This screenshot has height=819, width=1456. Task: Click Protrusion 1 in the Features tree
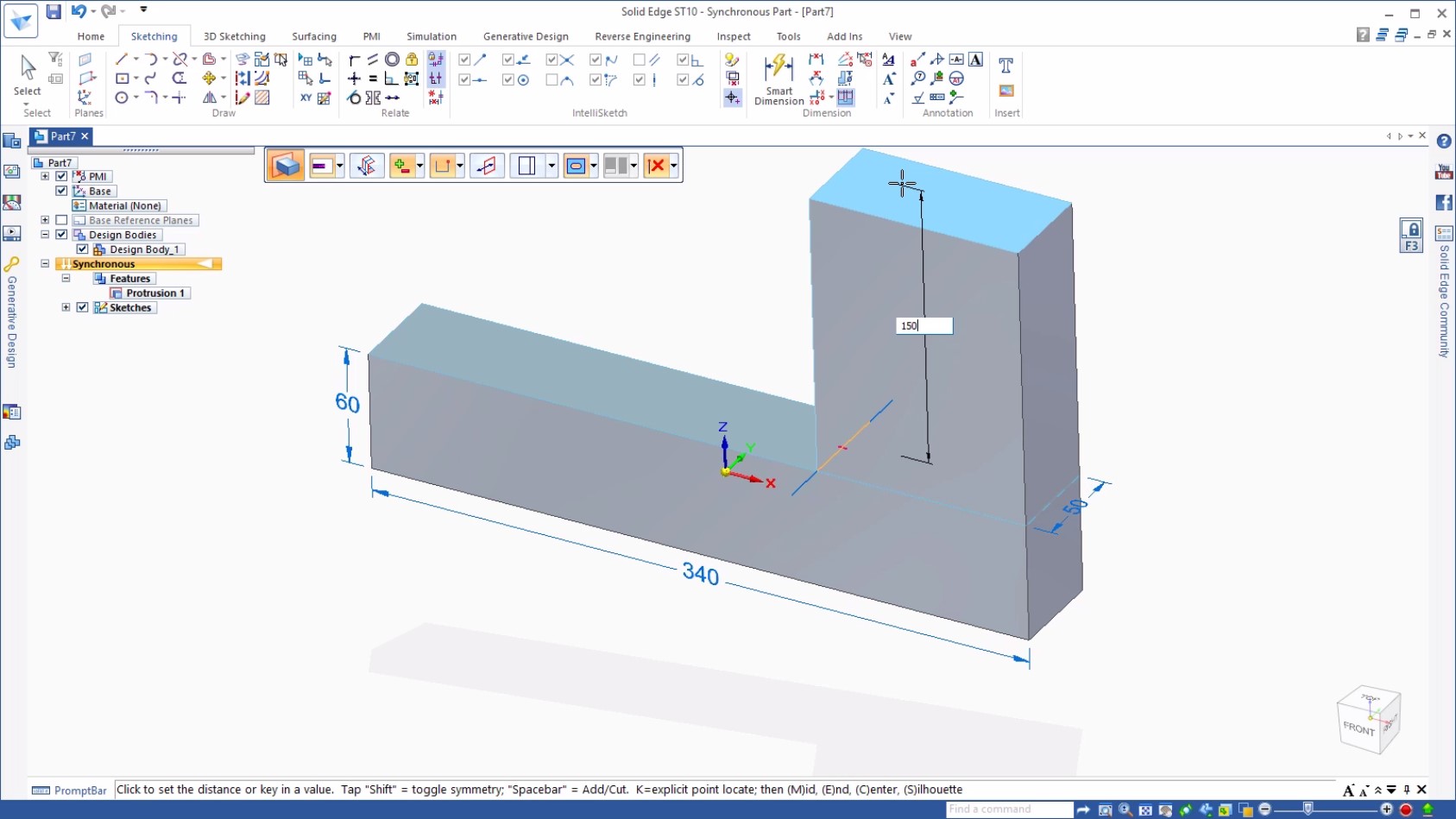point(154,293)
